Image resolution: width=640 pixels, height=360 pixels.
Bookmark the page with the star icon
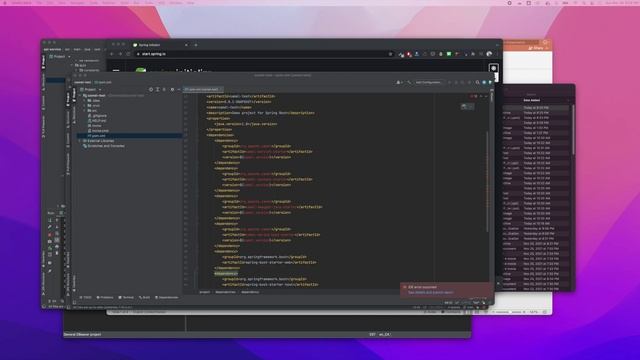tap(391, 54)
